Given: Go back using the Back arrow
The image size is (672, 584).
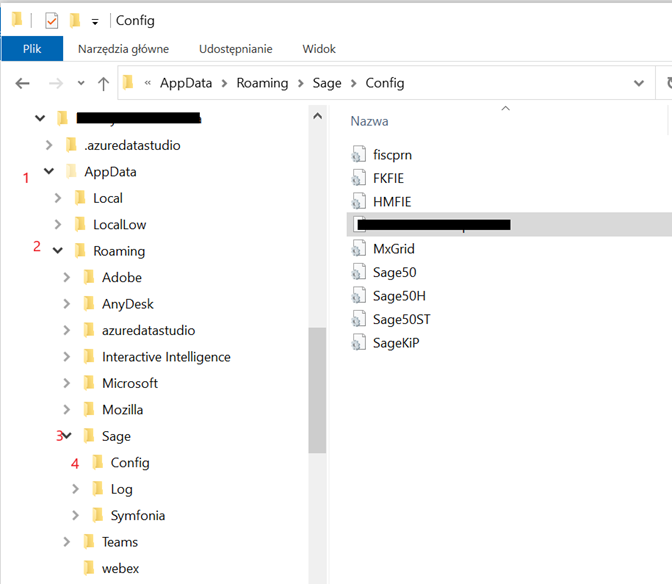Looking at the screenshot, I should point(22,83).
